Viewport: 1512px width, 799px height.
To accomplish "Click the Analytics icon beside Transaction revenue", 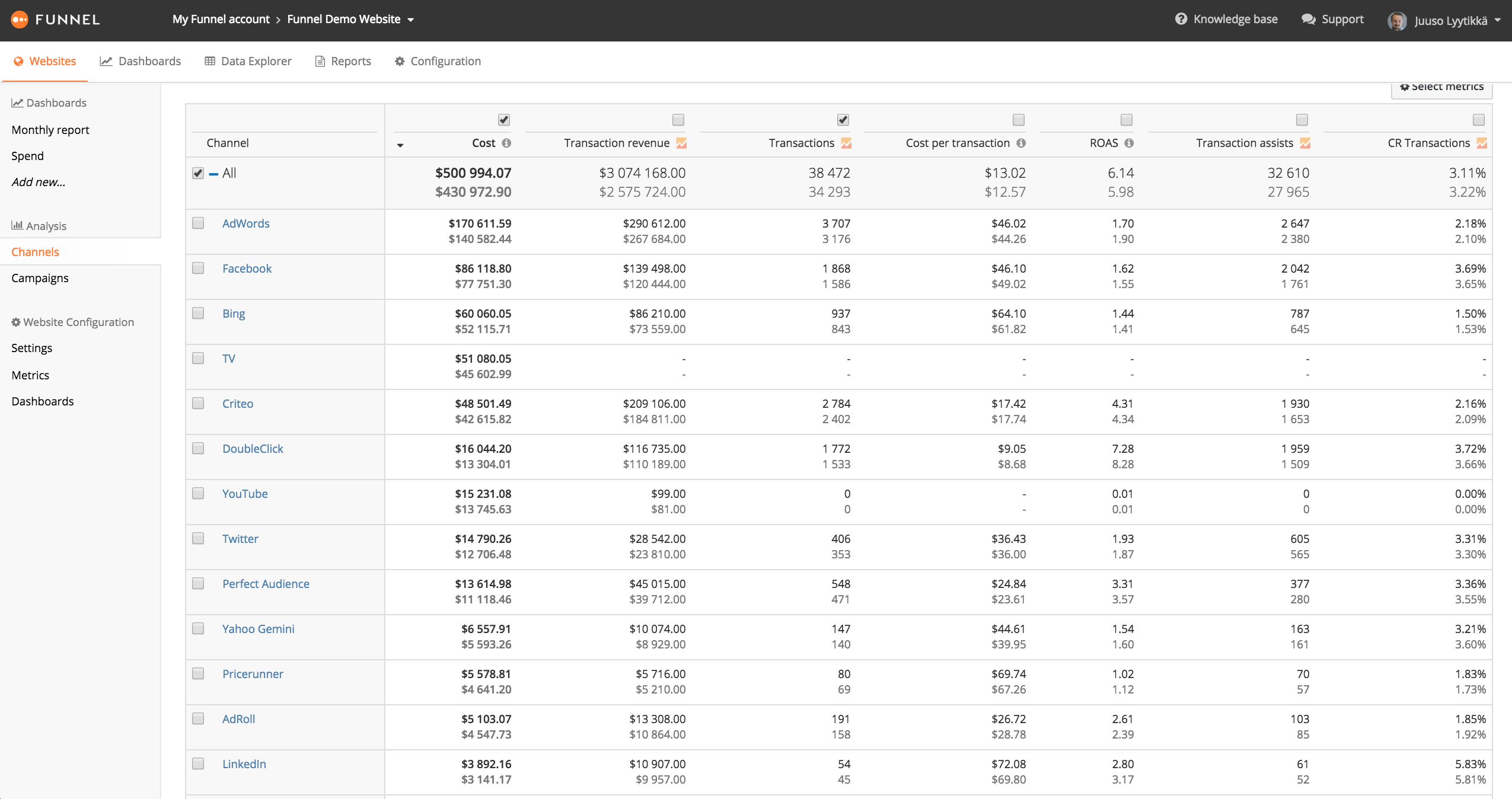I will click(681, 143).
